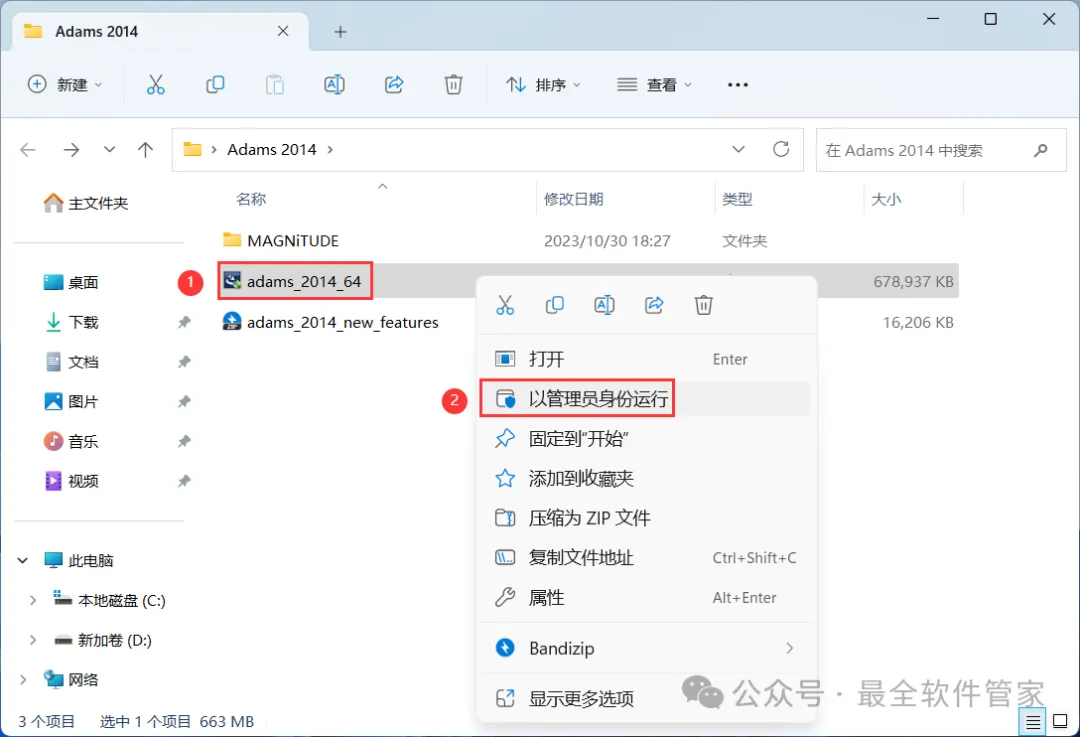Choose 属性 in context menu
Screen dimensions: 1080x737
point(646,598)
